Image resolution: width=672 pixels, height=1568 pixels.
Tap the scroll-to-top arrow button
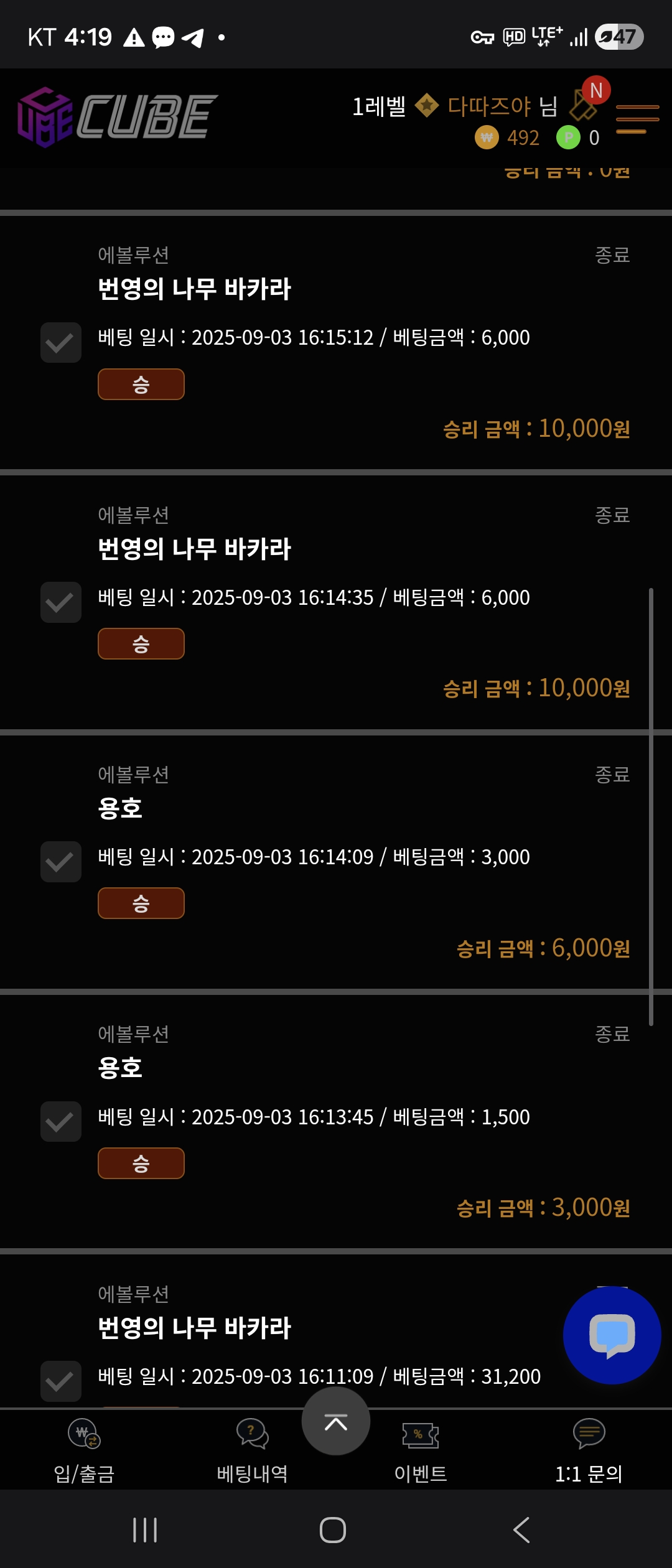(x=336, y=1421)
